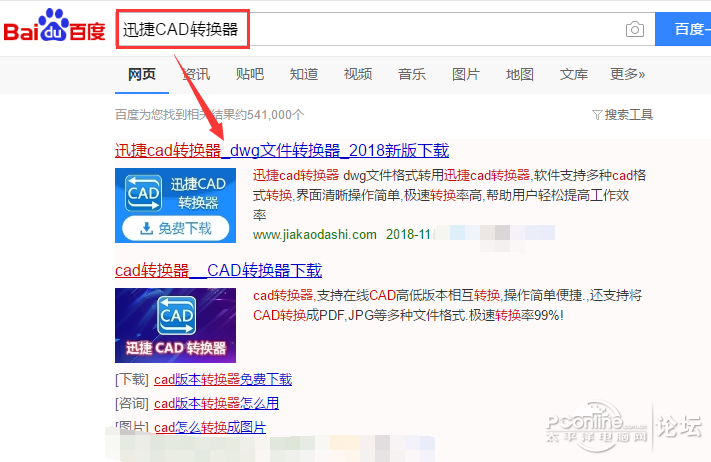Click the Baidu logo
The width and height of the screenshot is (711, 462).
pyautogui.click(x=54, y=25)
